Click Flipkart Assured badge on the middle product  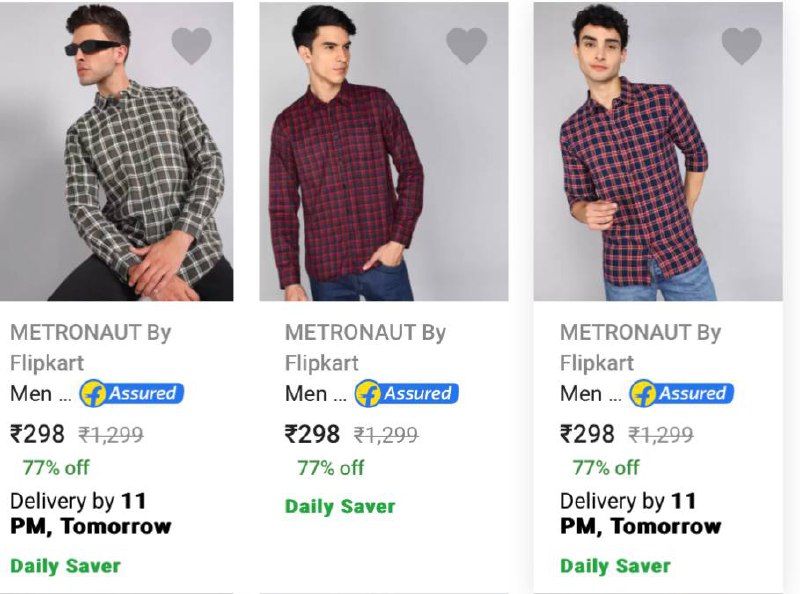click(407, 393)
